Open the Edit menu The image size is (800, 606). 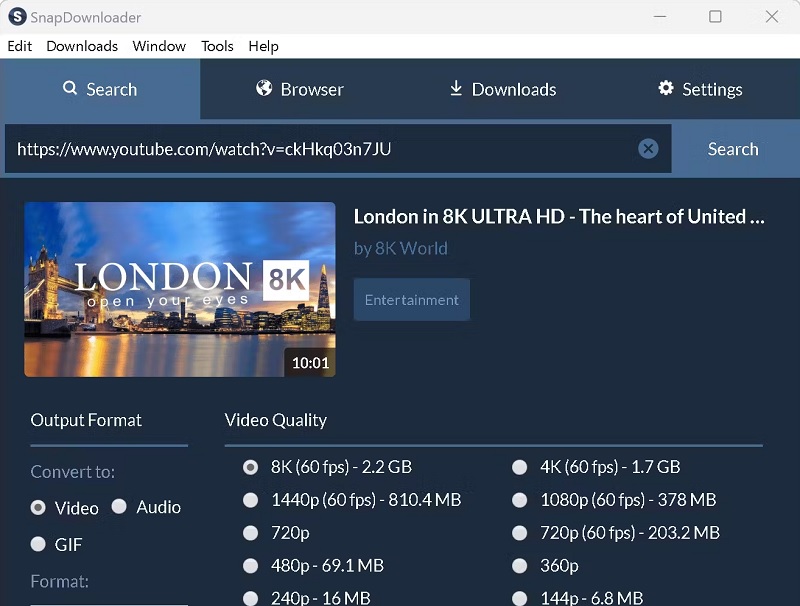coord(19,46)
